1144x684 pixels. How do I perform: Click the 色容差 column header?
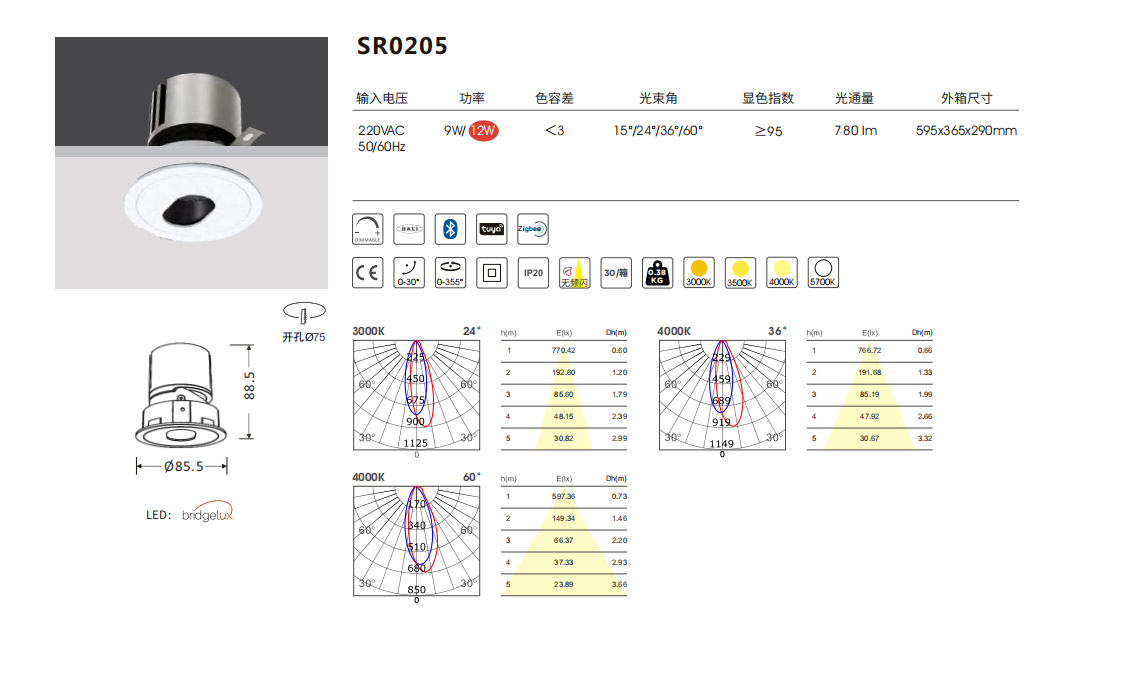click(x=554, y=98)
